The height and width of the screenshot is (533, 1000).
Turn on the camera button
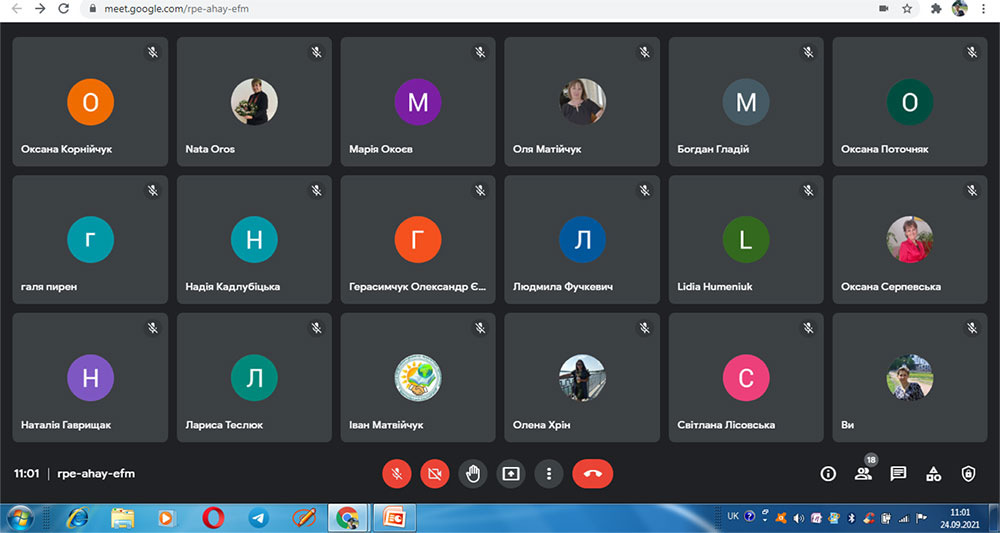point(435,474)
